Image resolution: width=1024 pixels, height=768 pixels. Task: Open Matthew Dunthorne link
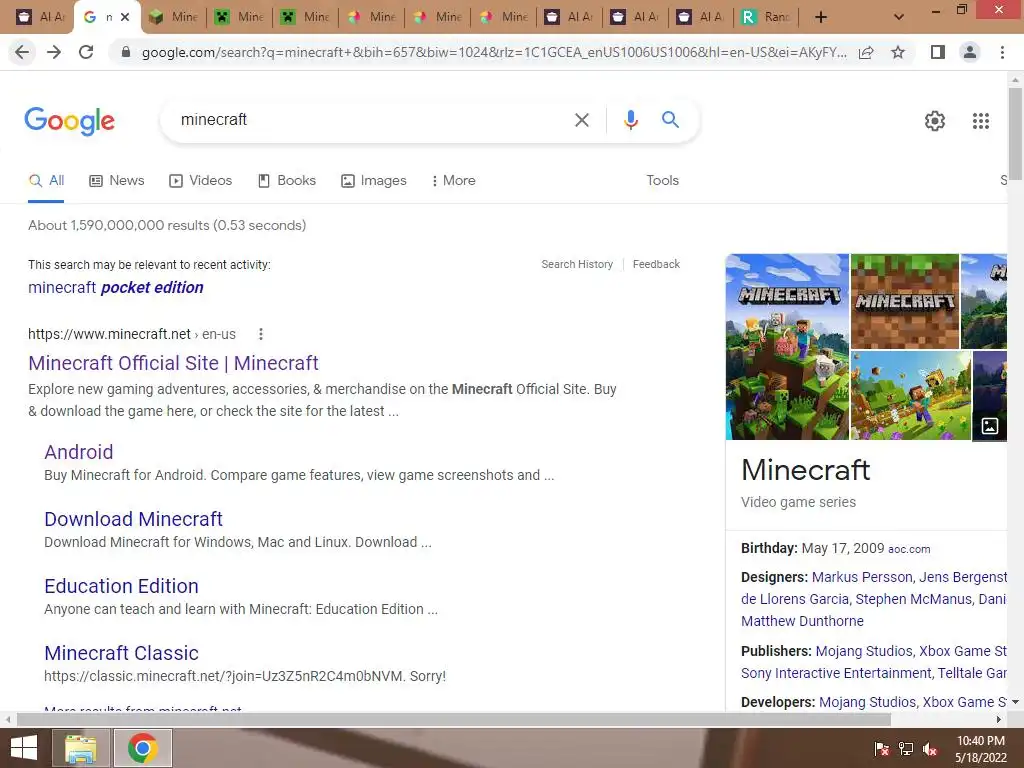802,621
